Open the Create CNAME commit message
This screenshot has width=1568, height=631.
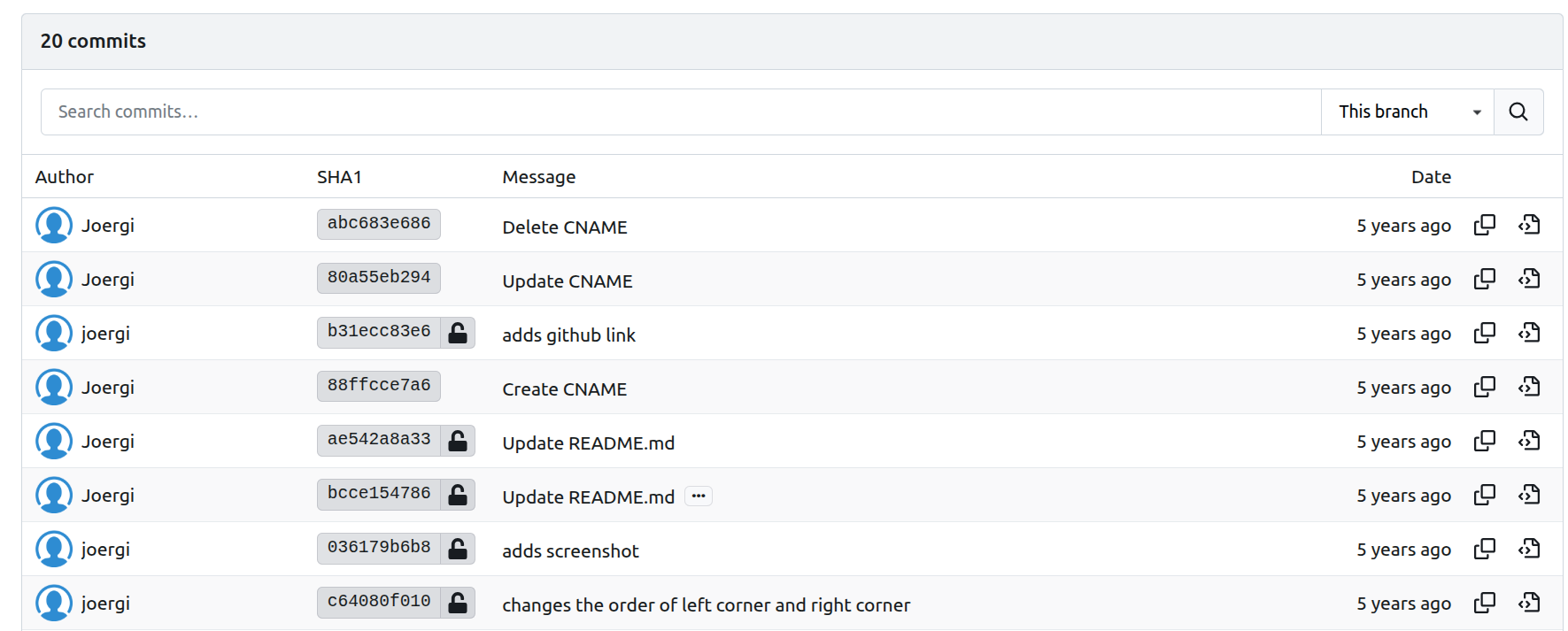[x=564, y=389]
